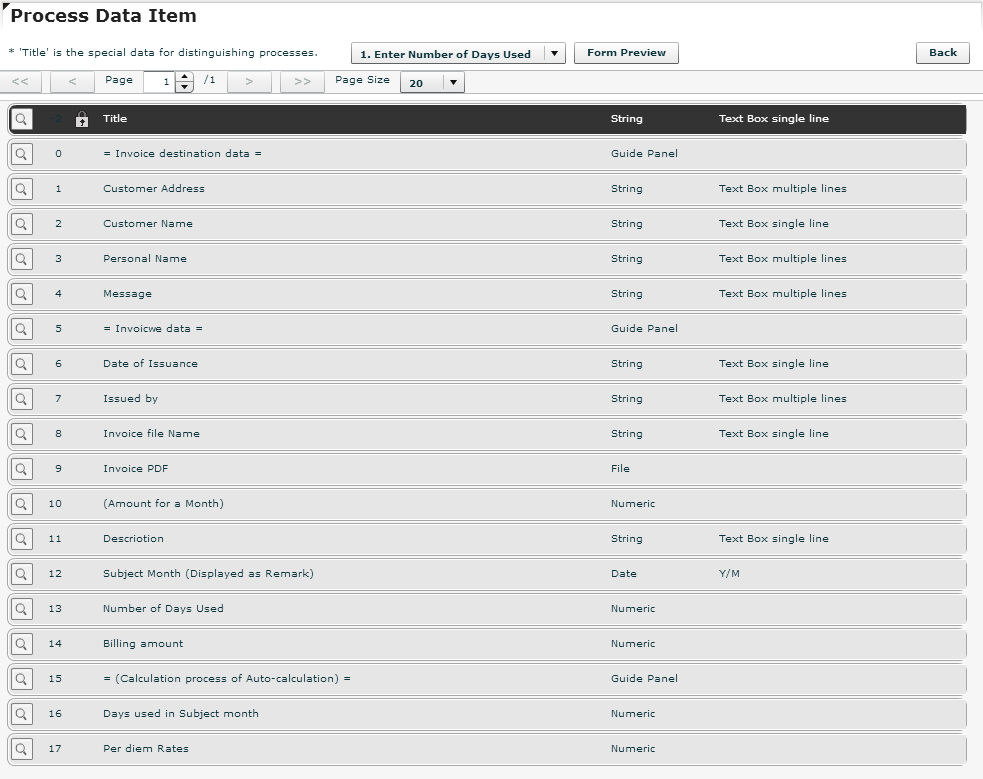Go to first page with << button
The image size is (983, 779).
pyautogui.click(x=20, y=81)
